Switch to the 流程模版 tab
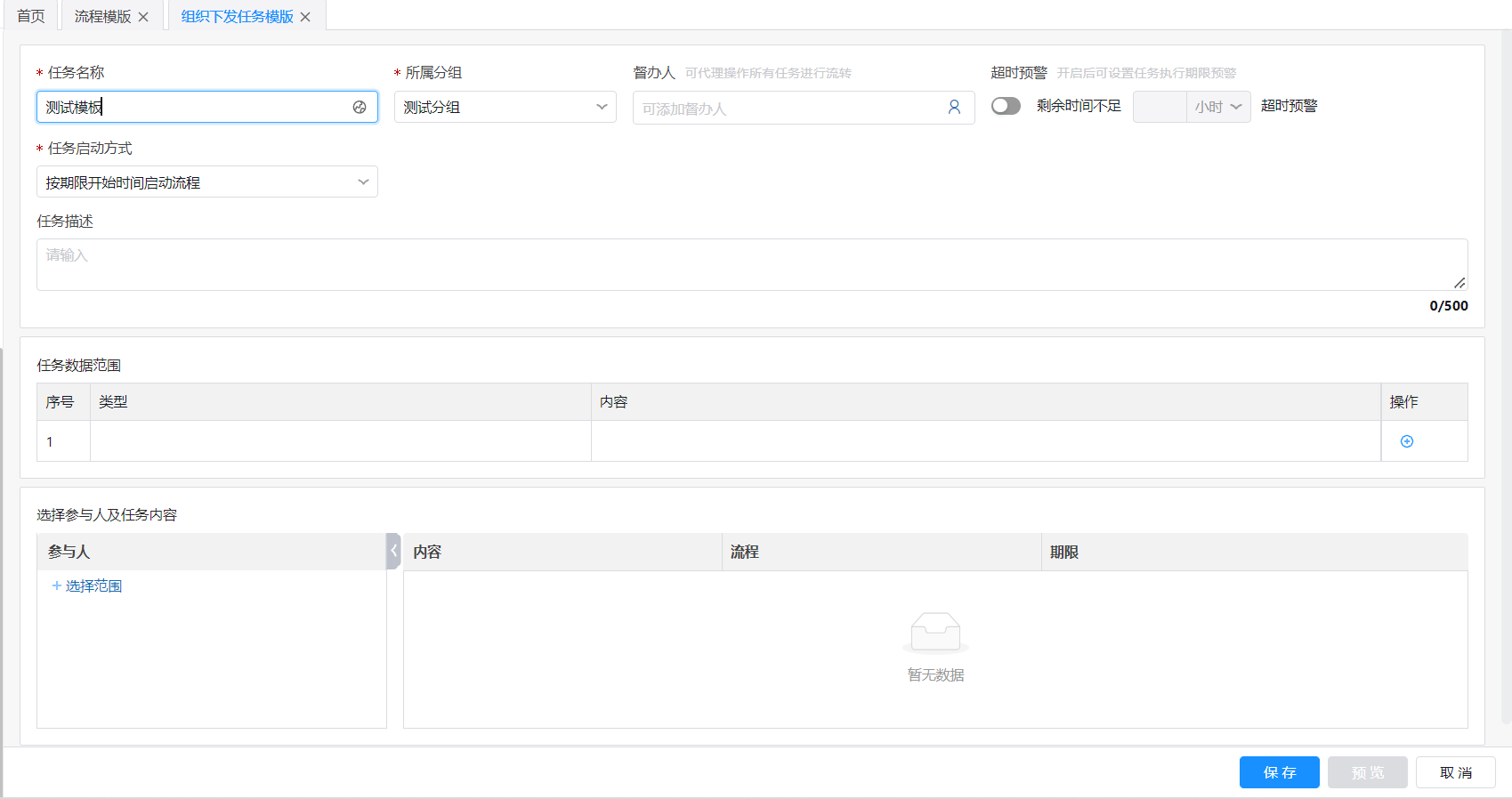The image size is (1512, 799). pyautogui.click(x=102, y=17)
